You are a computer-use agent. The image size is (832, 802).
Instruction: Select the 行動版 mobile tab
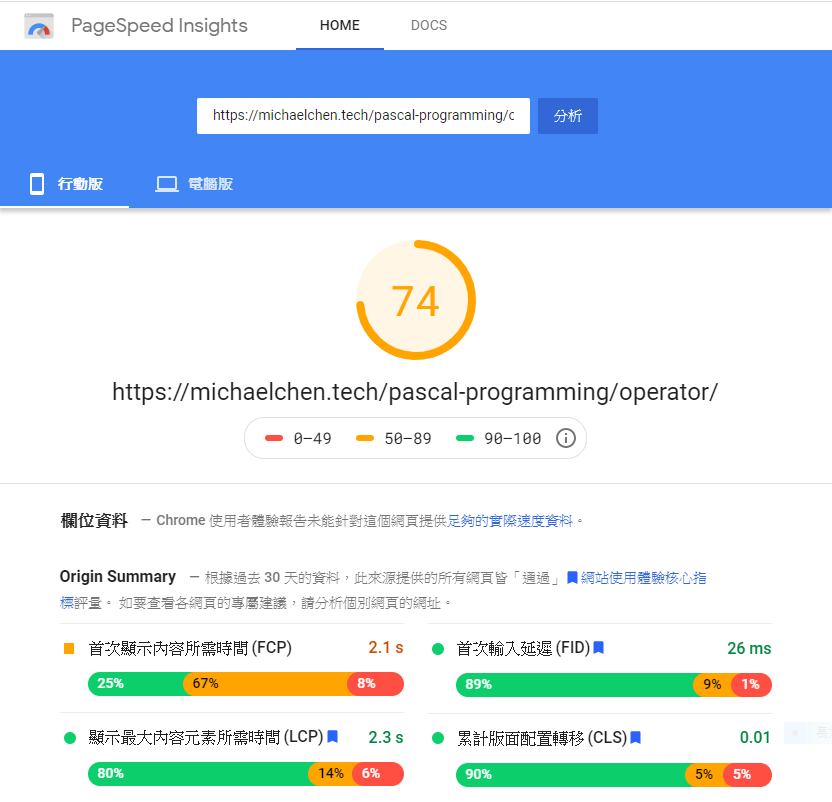point(65,184)
